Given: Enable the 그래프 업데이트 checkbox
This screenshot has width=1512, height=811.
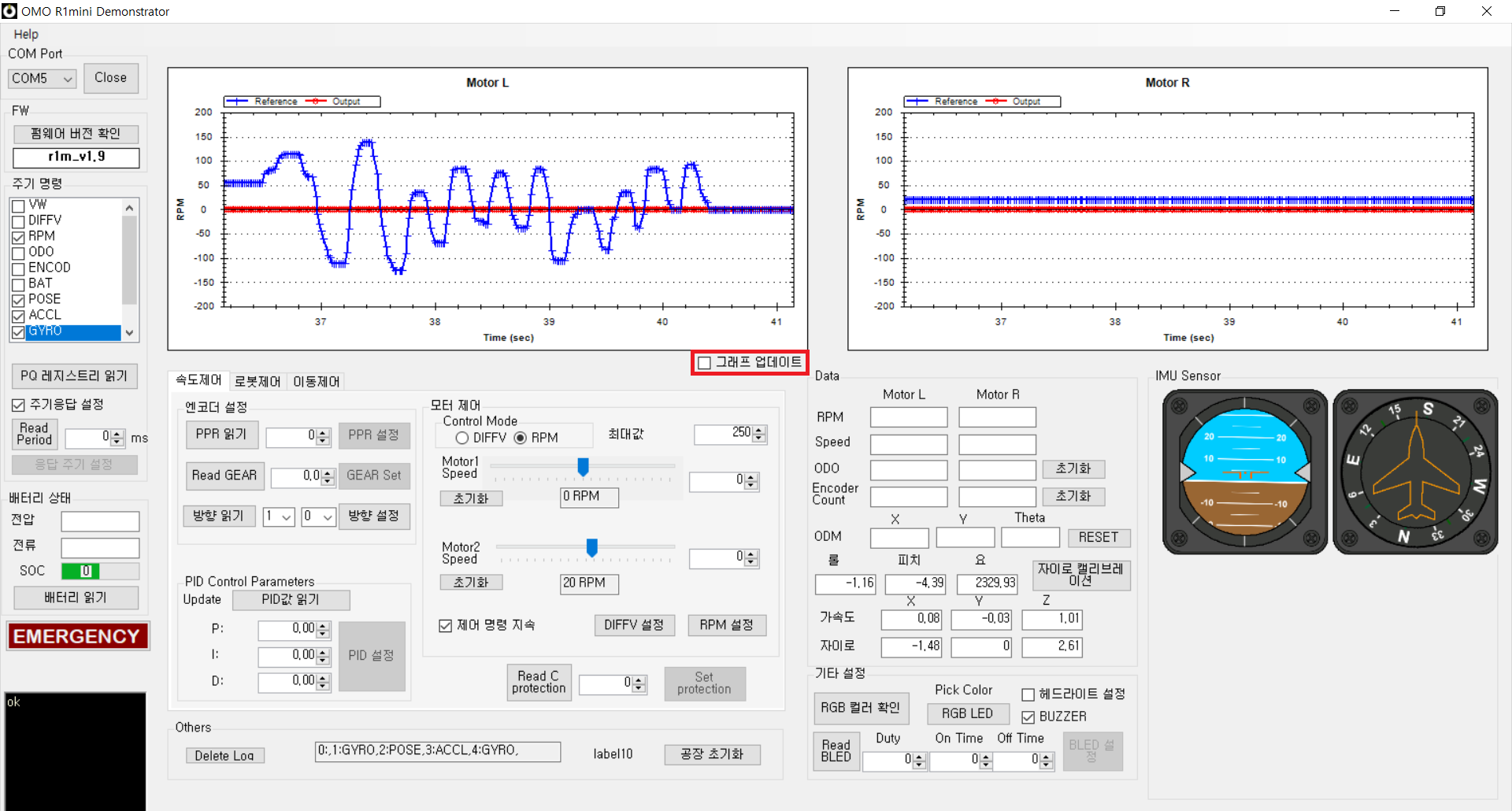Looking at the screenshot, I should click(705, 362).
